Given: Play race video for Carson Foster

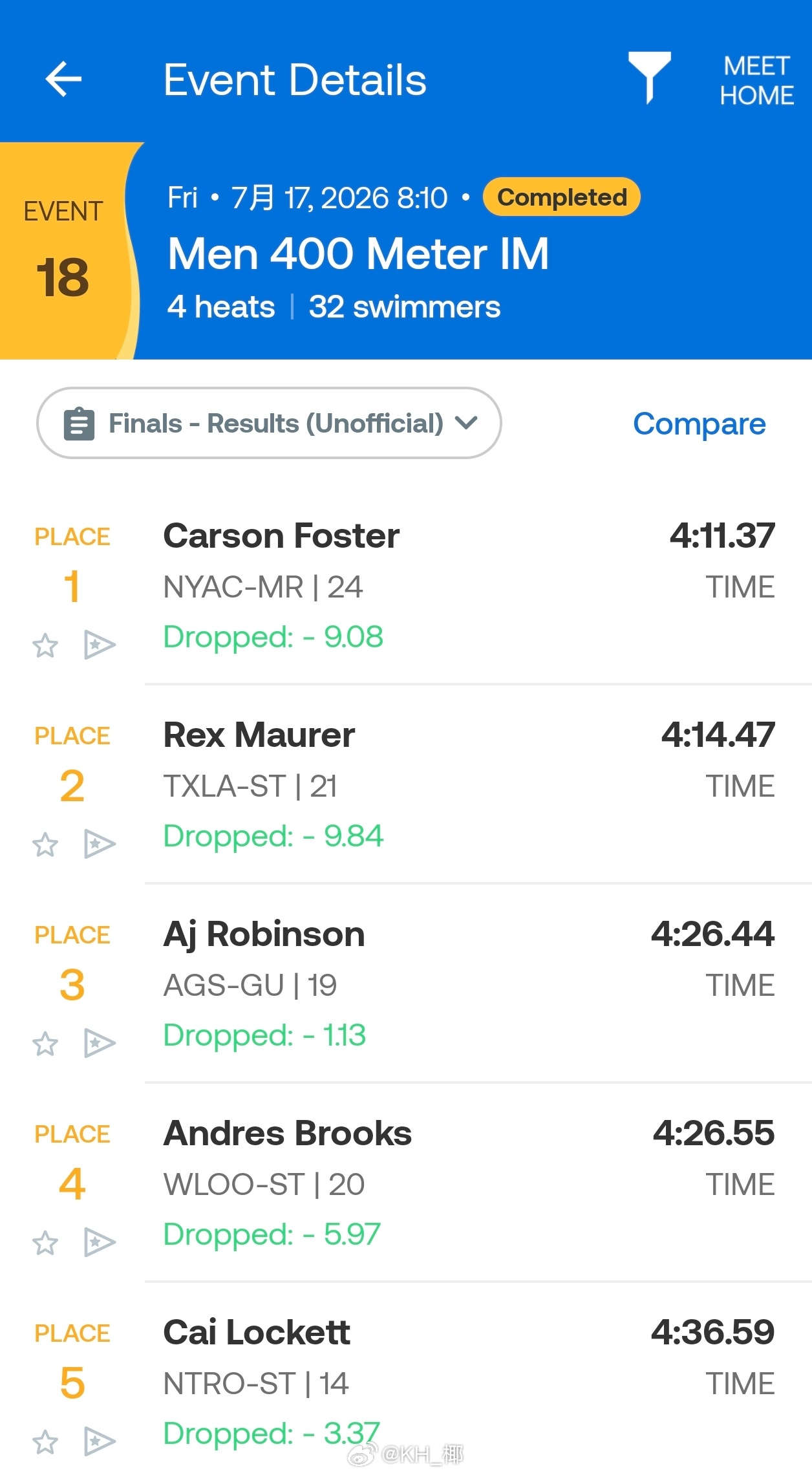Looking at the screenshot, I should 100,645.
